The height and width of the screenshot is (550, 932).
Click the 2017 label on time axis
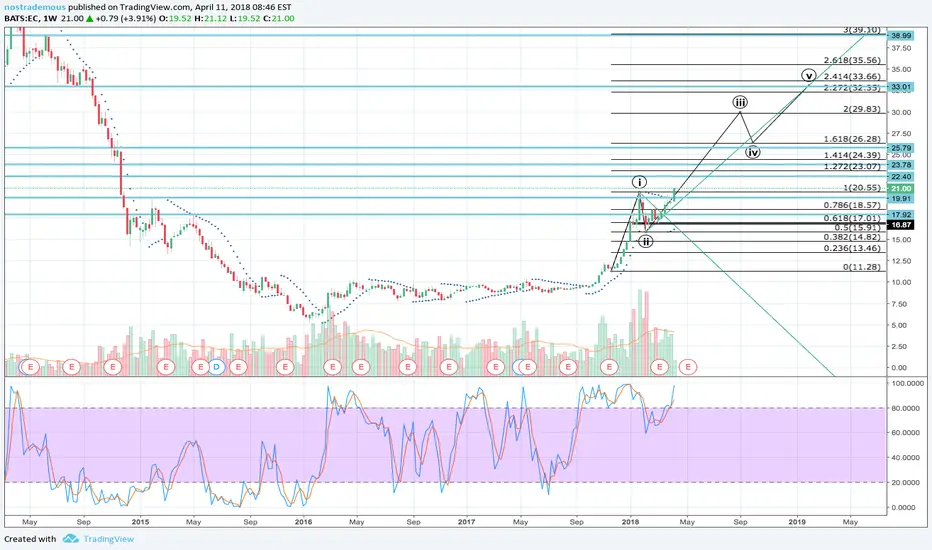[x=467, y=522]
